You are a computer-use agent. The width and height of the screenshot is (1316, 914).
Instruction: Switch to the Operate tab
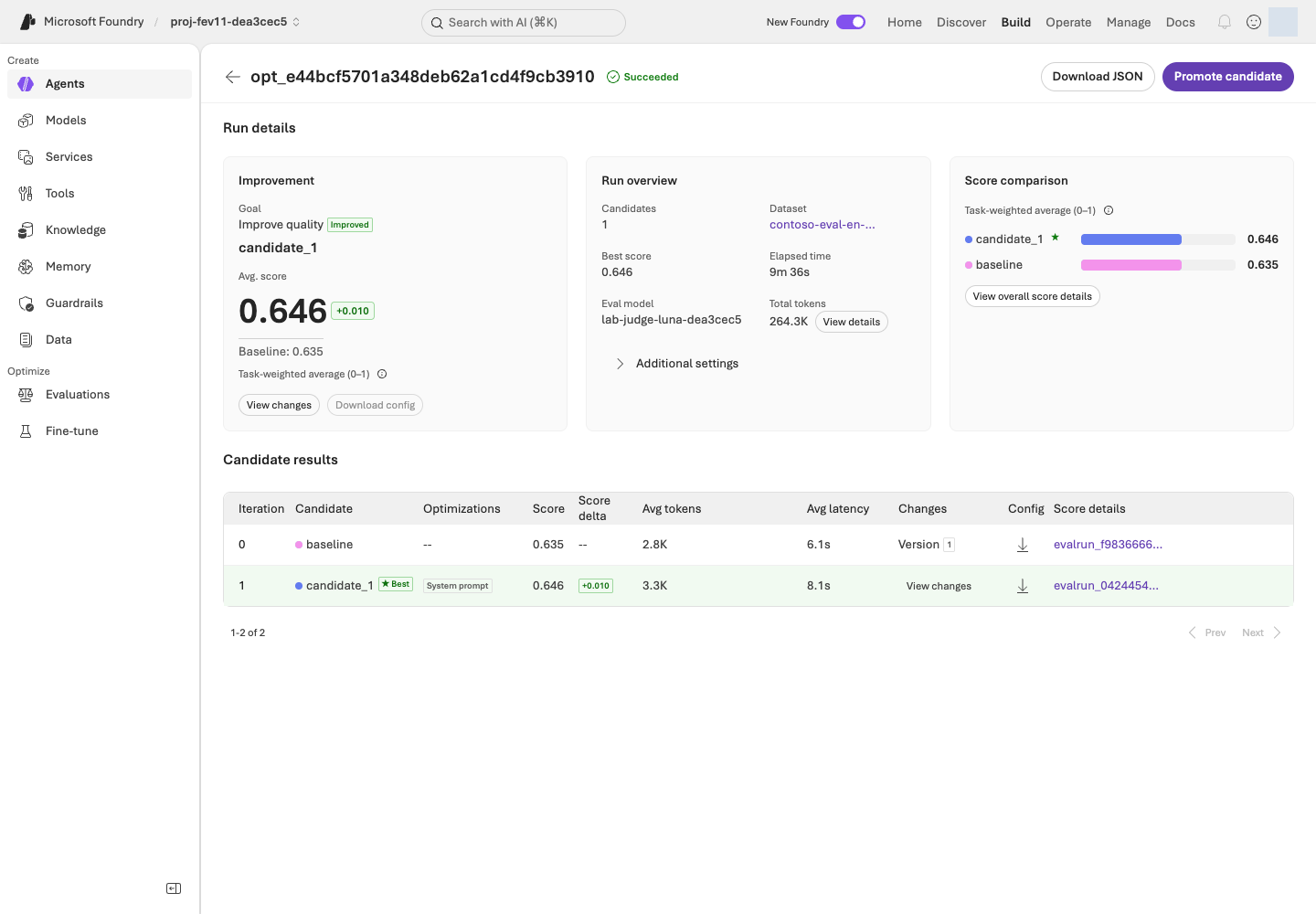(1068, 22)
